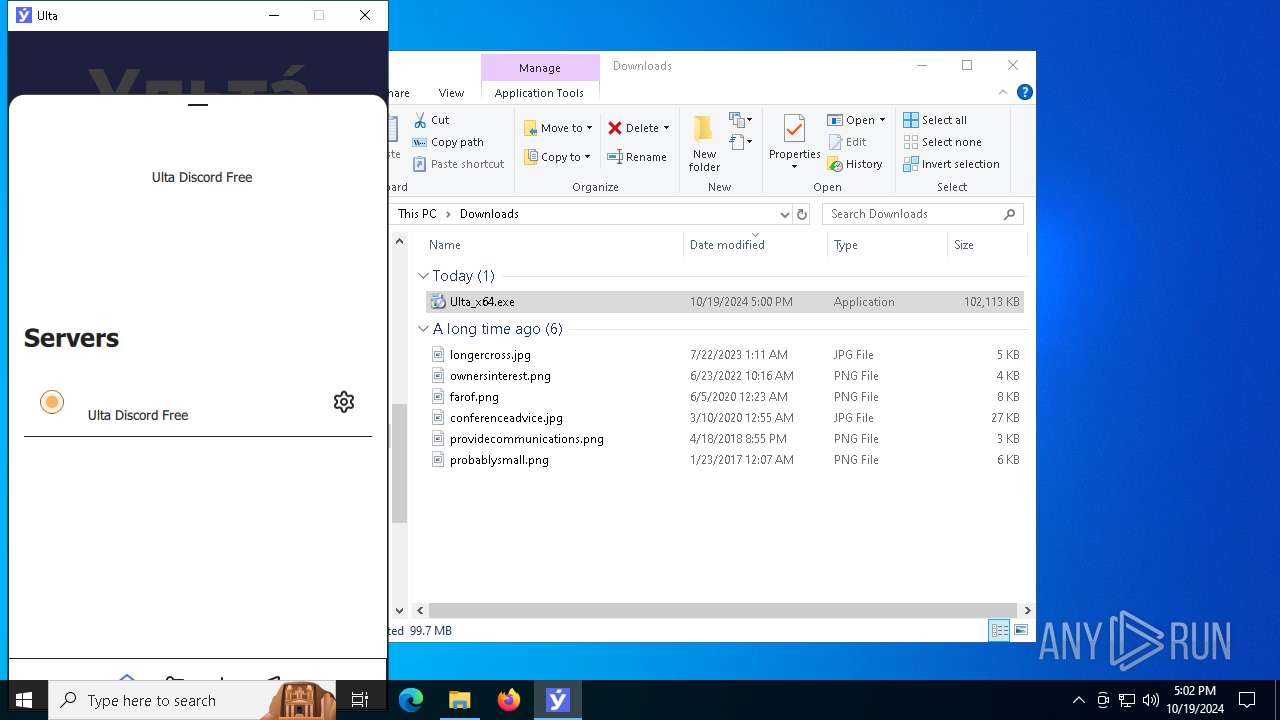This screenshot has height=720, width=1280.
Task: Sort files by the Size column
Action: (964, 245)
